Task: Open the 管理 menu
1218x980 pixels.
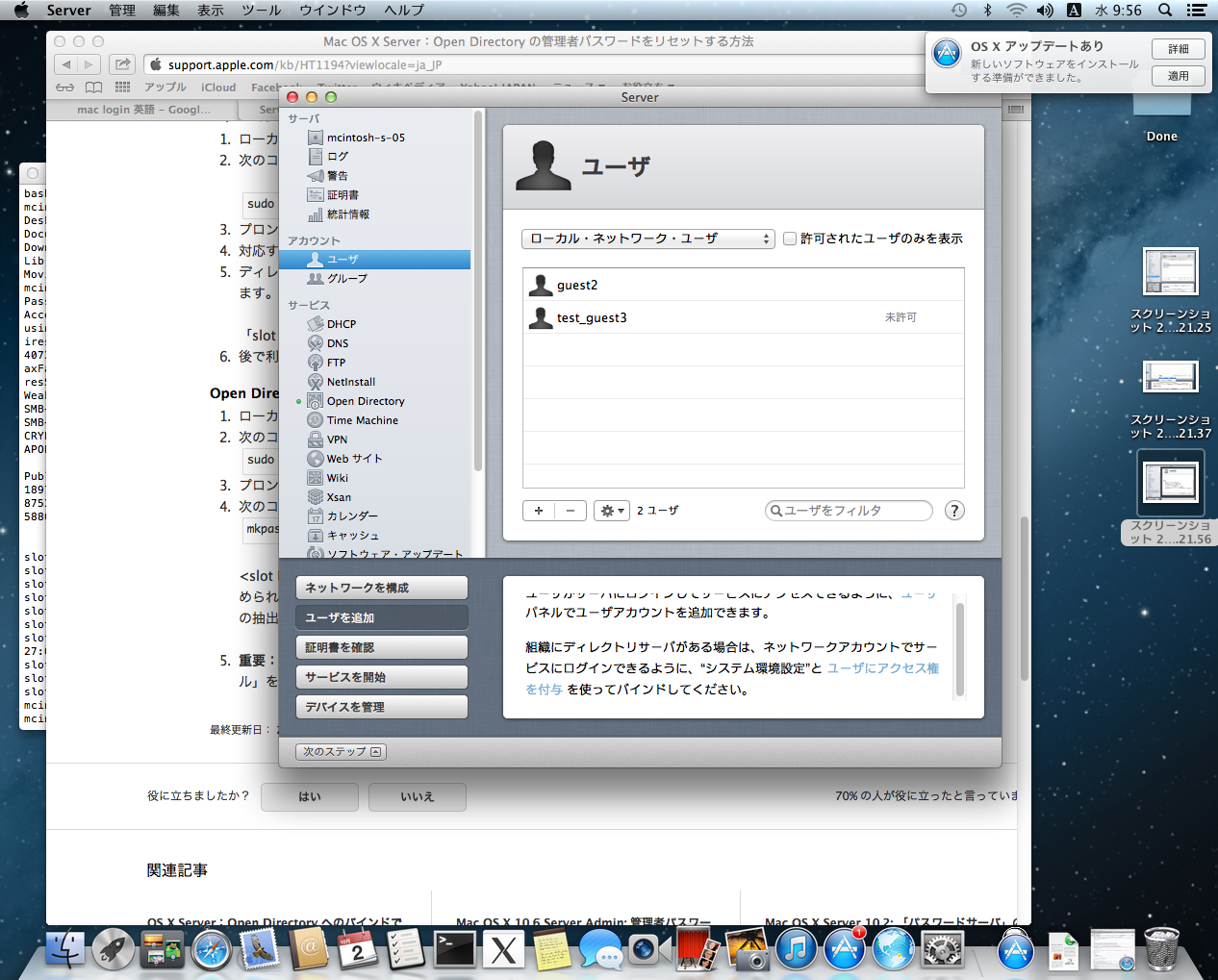Action: click(122, 11)
